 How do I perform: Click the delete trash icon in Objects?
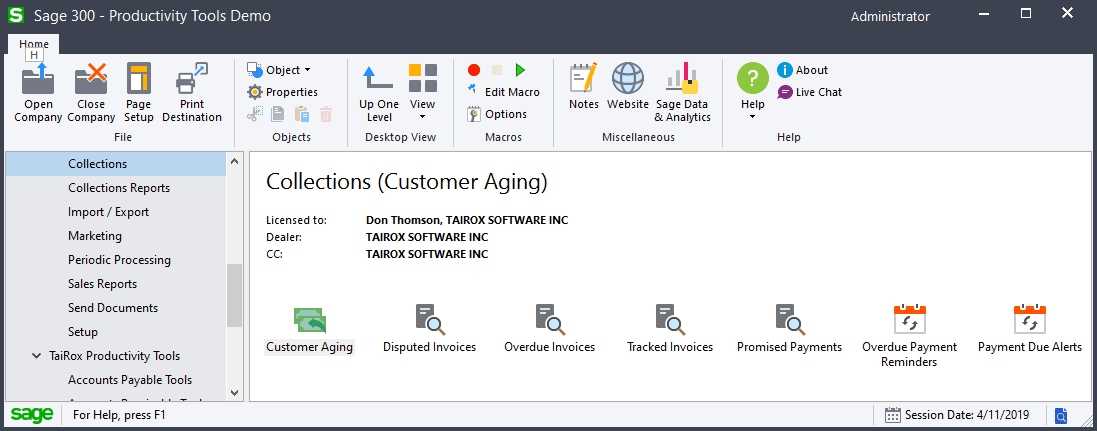click(326, 114)
